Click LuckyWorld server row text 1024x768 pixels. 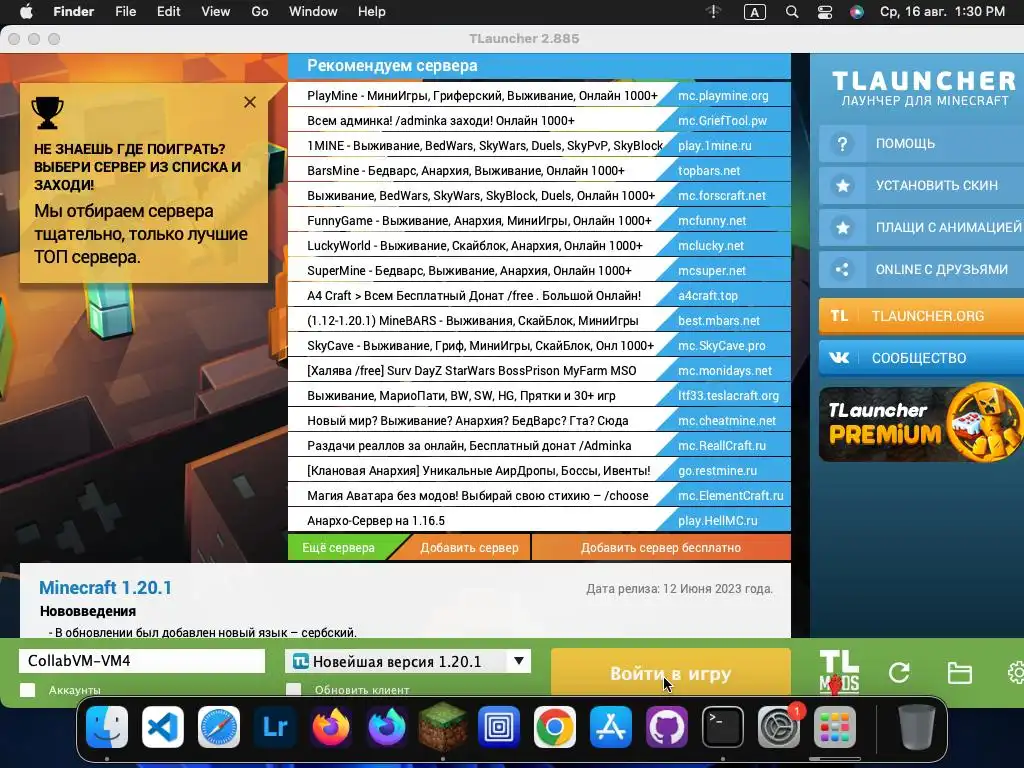coord(475,246)
